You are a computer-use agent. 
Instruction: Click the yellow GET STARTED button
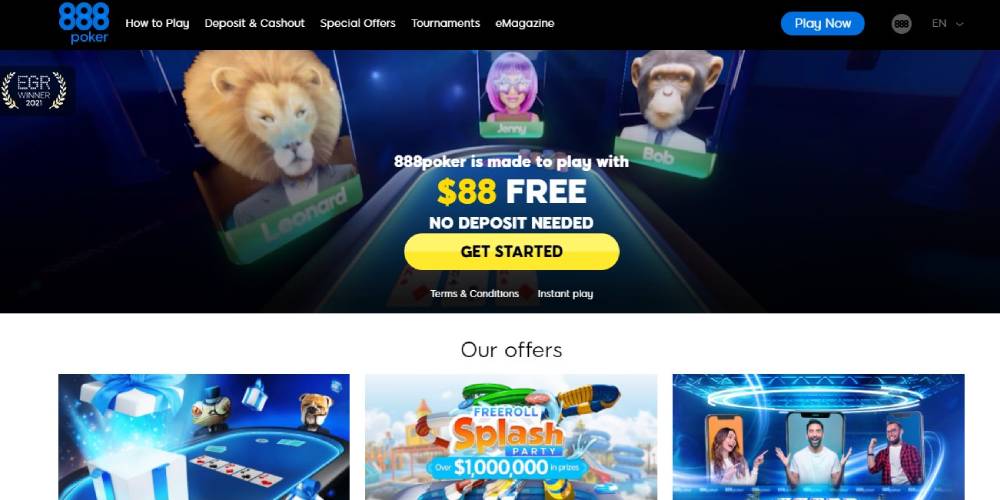(x=511, y=251)
